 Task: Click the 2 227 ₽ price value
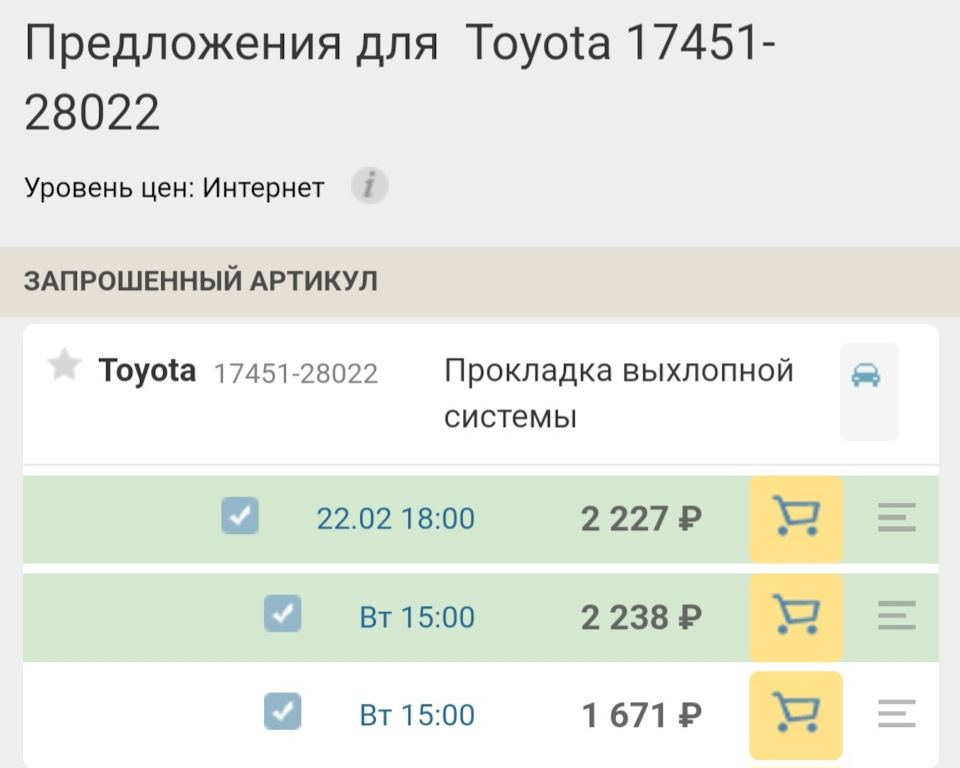click(x=639, y=518)
